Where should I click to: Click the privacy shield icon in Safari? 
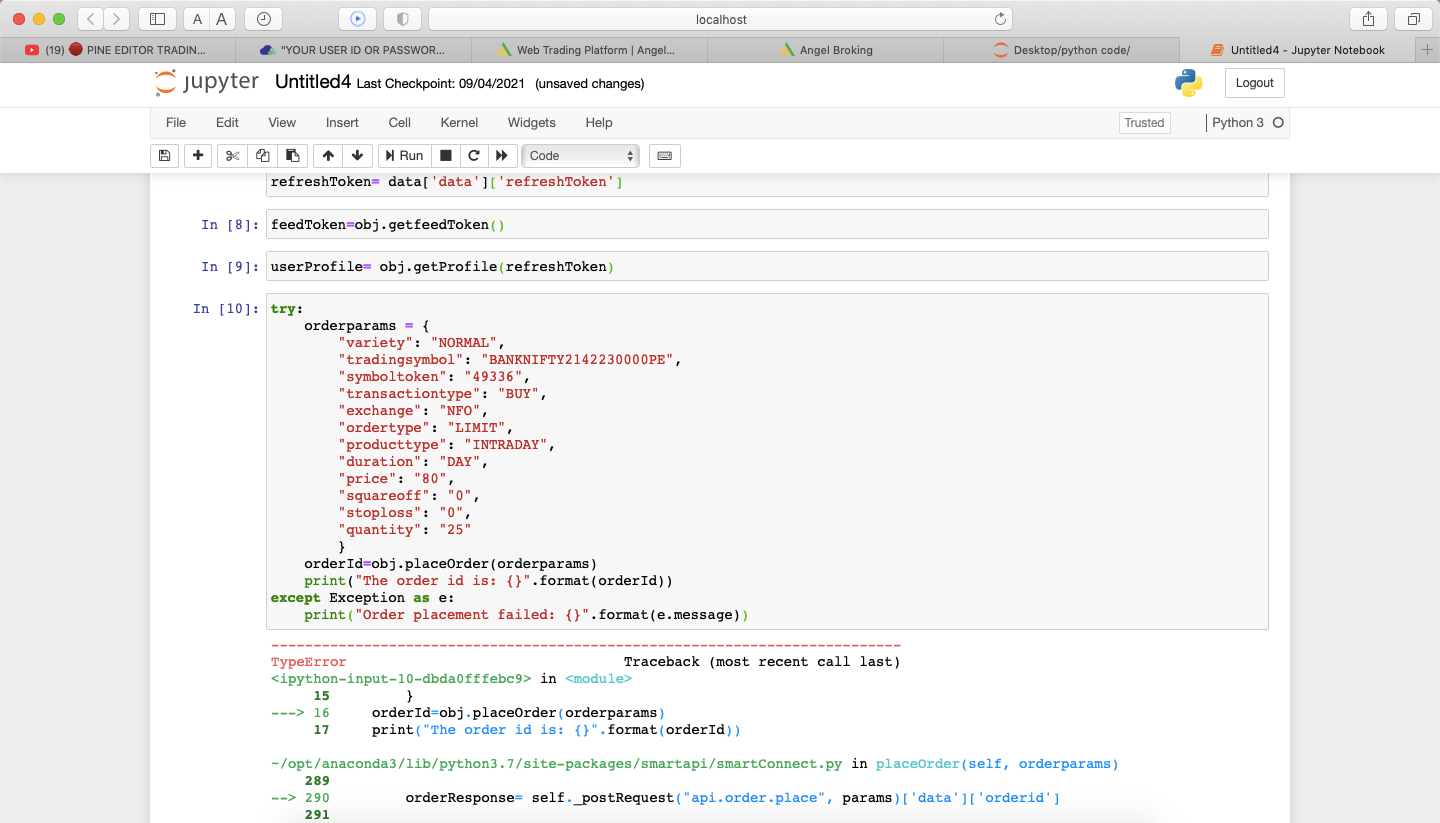point(403,19)
